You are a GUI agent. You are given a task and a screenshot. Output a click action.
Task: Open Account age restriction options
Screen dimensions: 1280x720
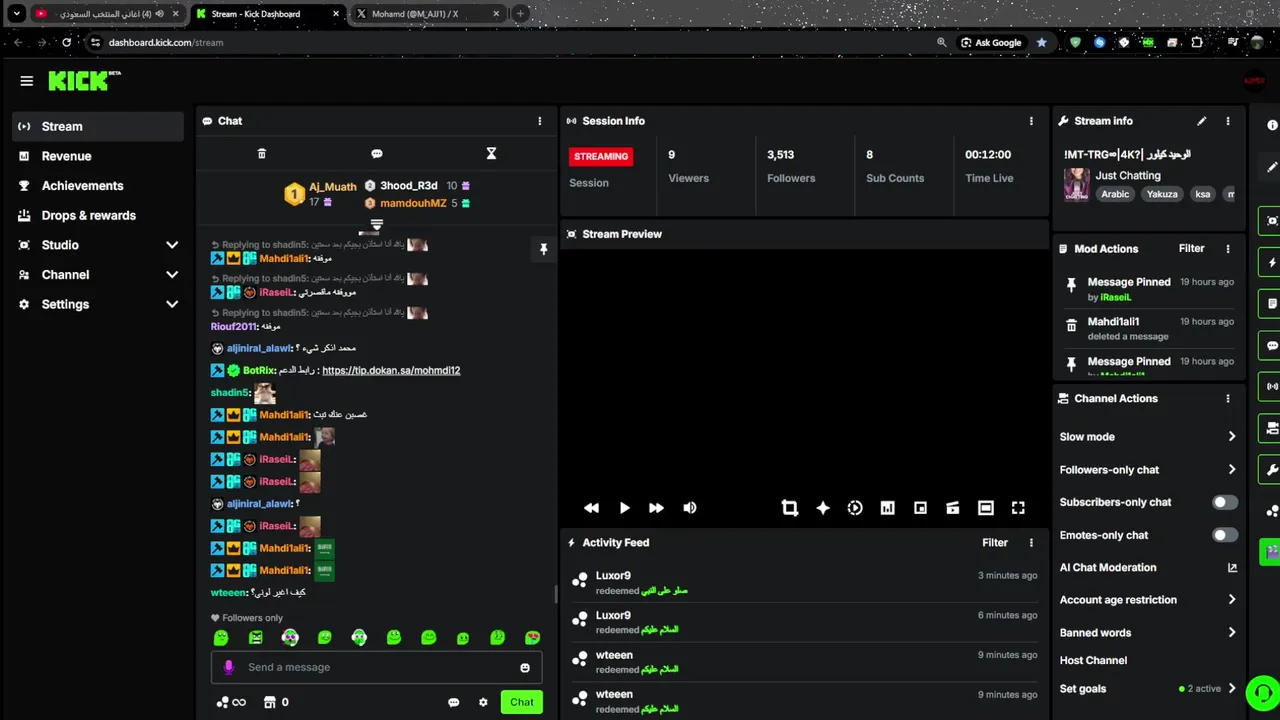[x=1147, y=600]
